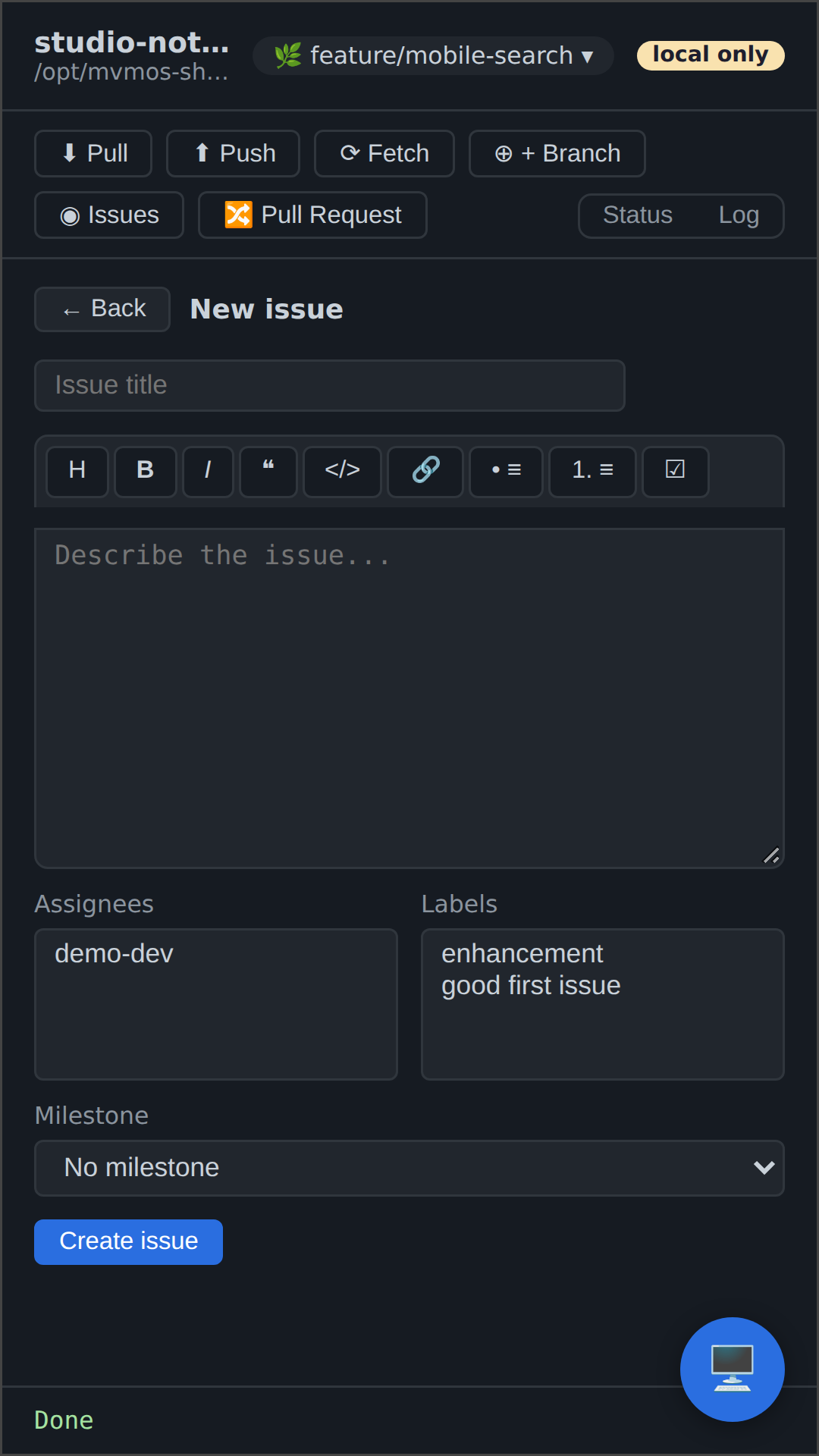This screenshot has width=819, height=1456.
Task: Submit with the Create issue button
Action: point(128,1241)
